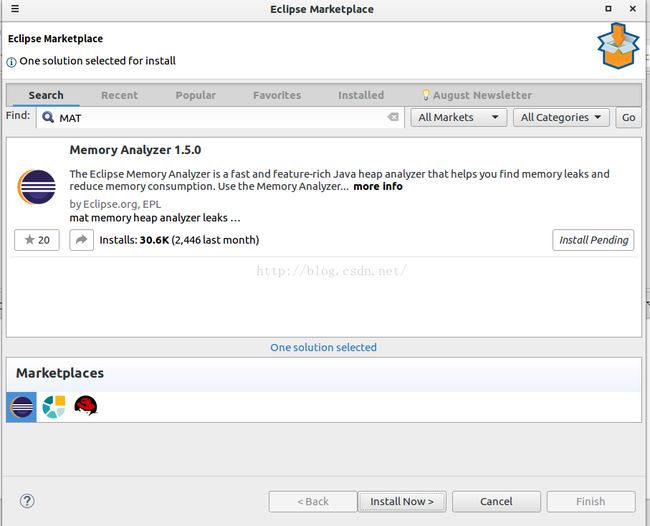The height and width of the screenshot is (526, 650).
Task: Favorite Memory Analyzer with star button
Action: [37, 240]
